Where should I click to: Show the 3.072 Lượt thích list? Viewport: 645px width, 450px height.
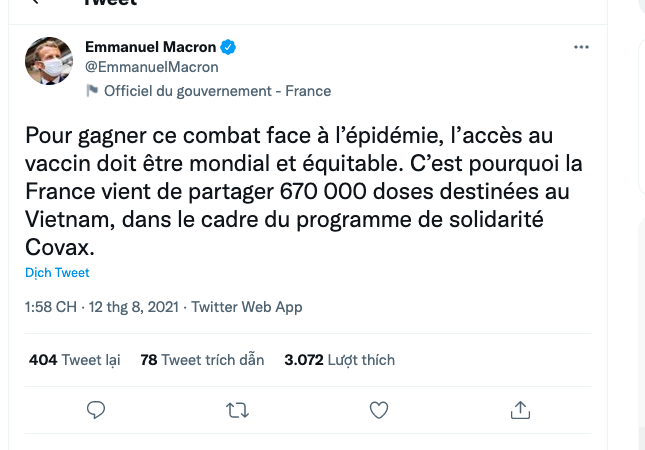click(x=339, y=360)
